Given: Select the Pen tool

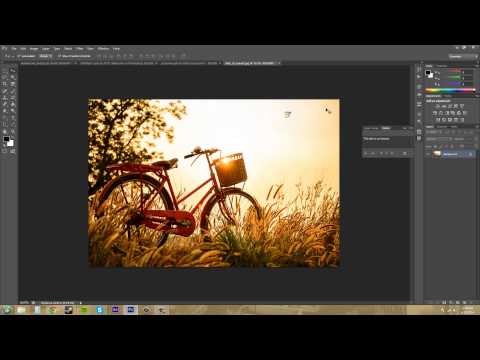Looking at the screenshot, I should (x=4, y=117).
